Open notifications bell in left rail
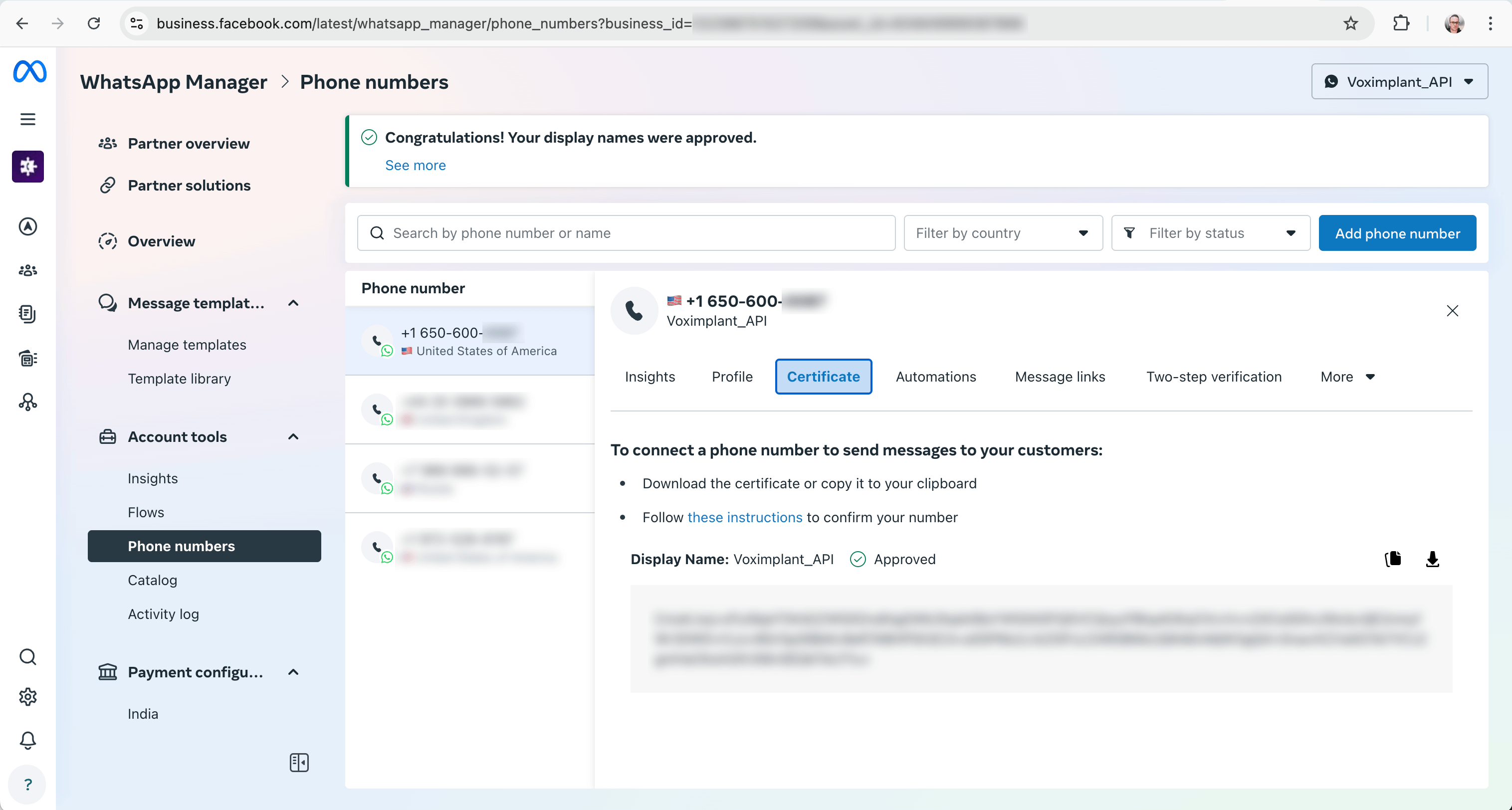The height and width of the screenshot is (810, 1512). pyautogui.click(x=27, y=740)
